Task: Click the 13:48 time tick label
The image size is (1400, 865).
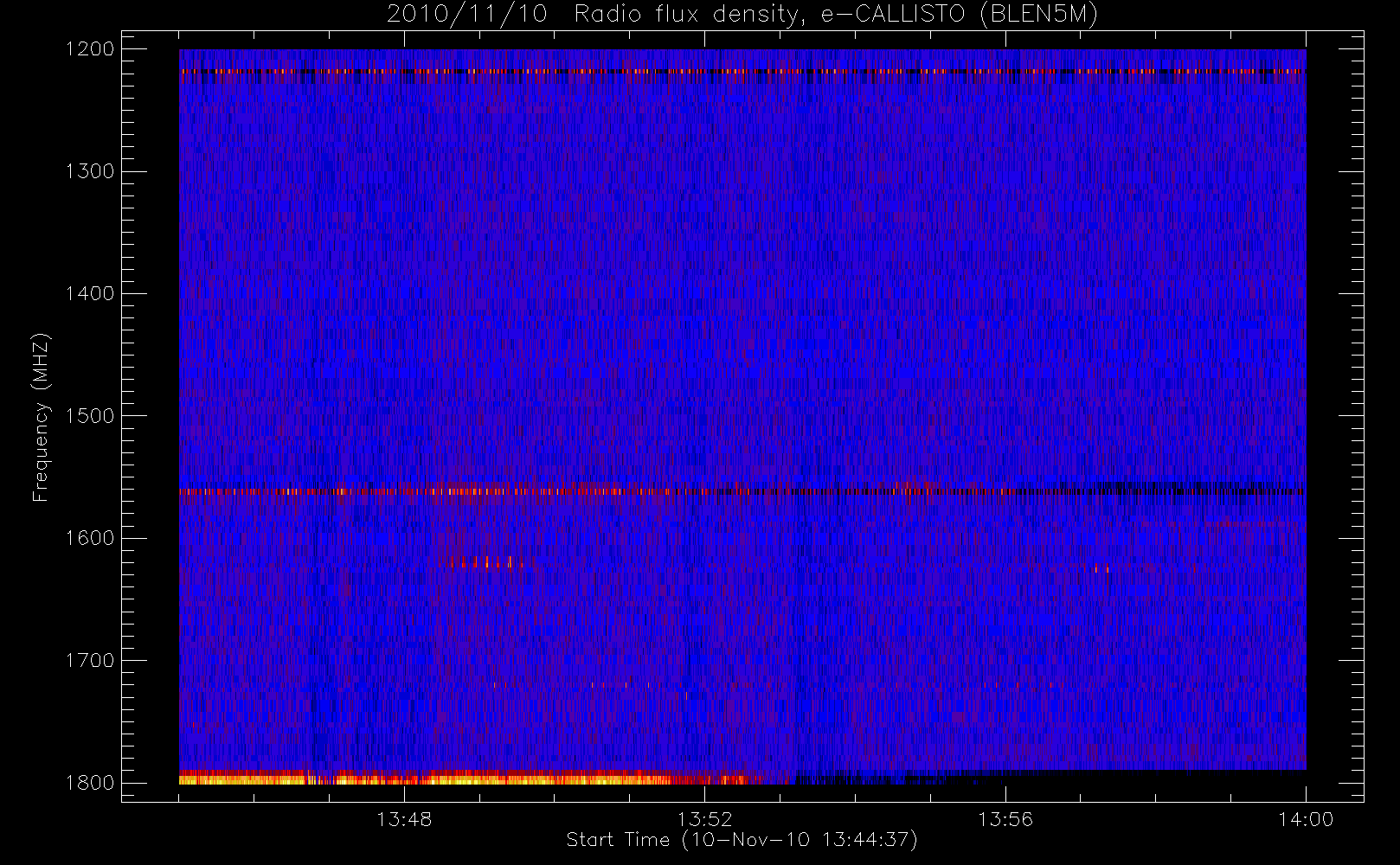Action: tap(404, 818)
